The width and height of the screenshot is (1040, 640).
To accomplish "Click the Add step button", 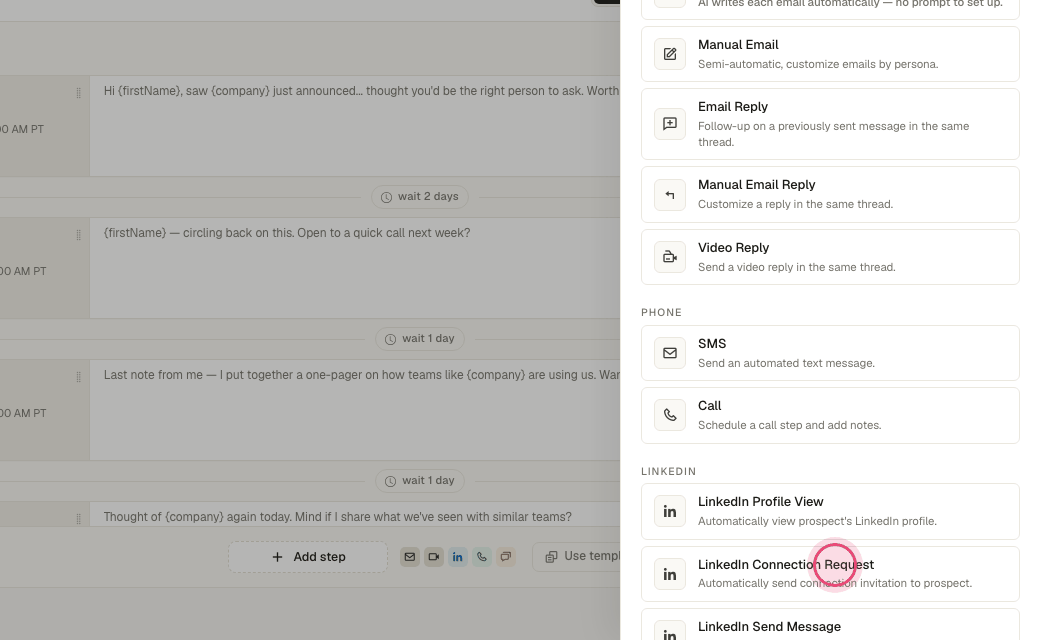I will pyautogui.click(x=308, y=557).
